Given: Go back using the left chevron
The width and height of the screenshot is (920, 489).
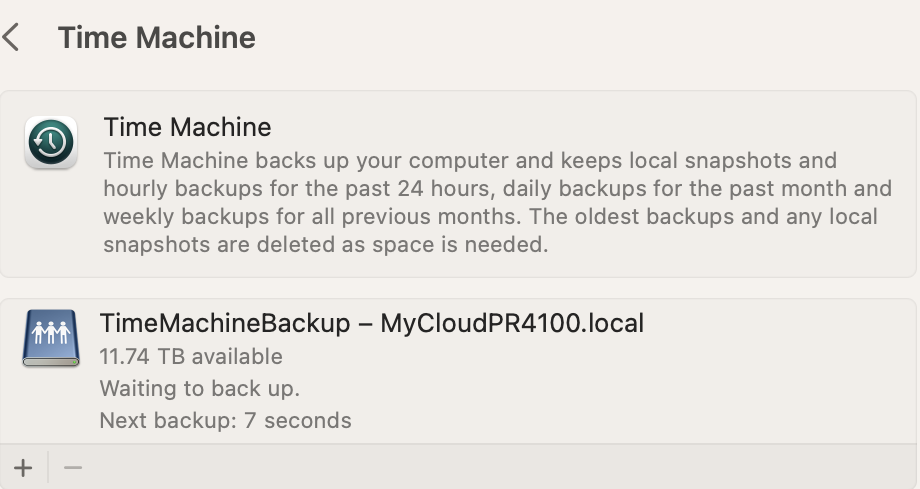Looking at the screenshot, I should 12,38.
